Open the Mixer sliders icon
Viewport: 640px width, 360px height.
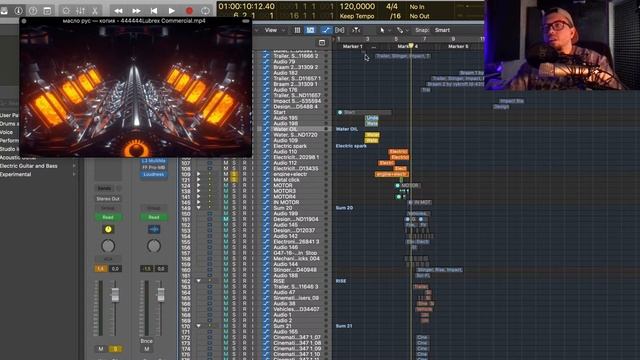80,11
